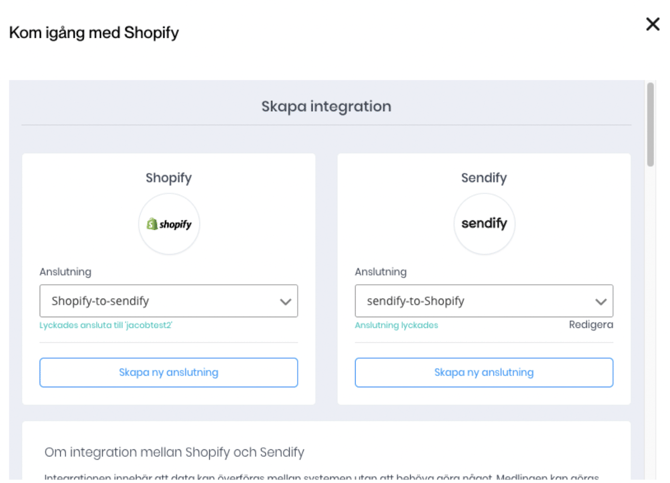Click the Sendify logo icon
This screenshot has width=670, height=483.
point(484,224)
